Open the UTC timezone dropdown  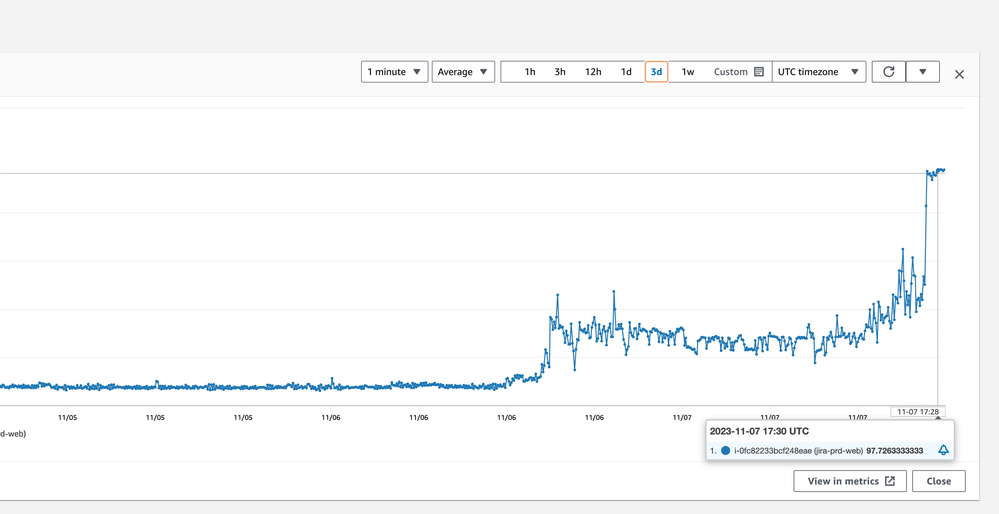(x=819, y=72)
